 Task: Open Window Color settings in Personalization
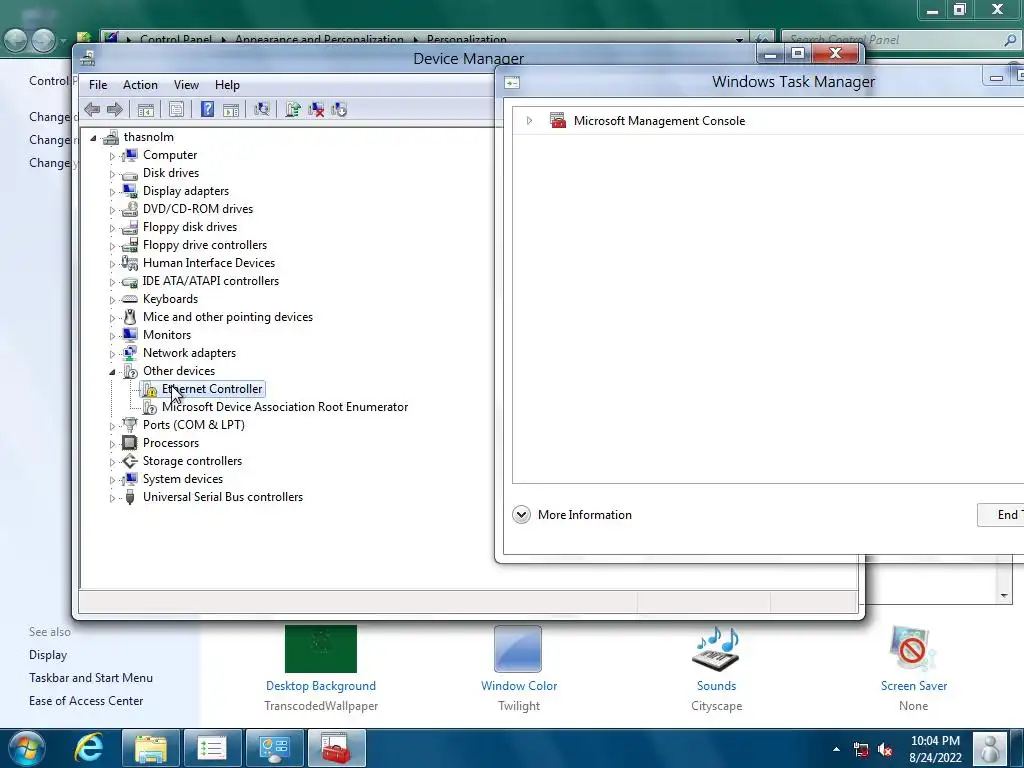pyautogui.click(x=519, y=686)
